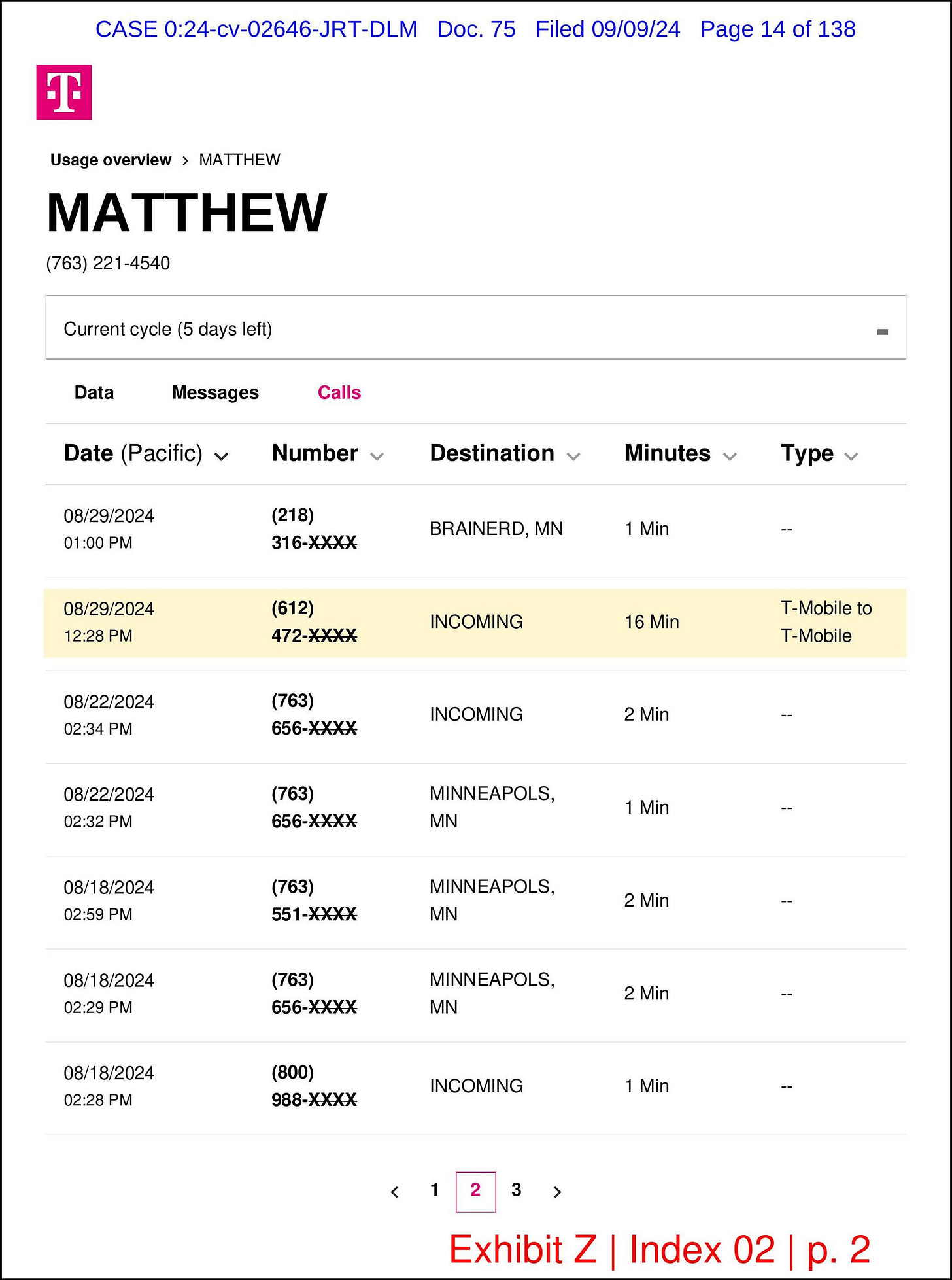Click the 08/18/2024 02:29 PM date cell
The image size is (952, 1280).
point(109,994)
